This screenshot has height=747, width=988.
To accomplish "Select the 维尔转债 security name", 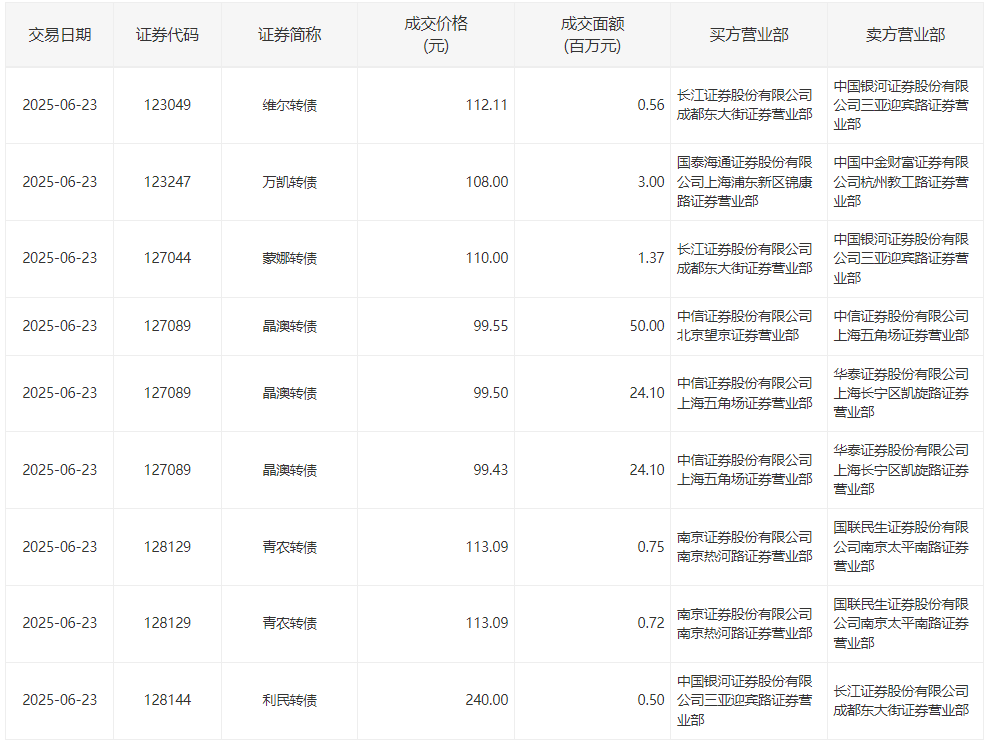I will (x=289, y=105).
